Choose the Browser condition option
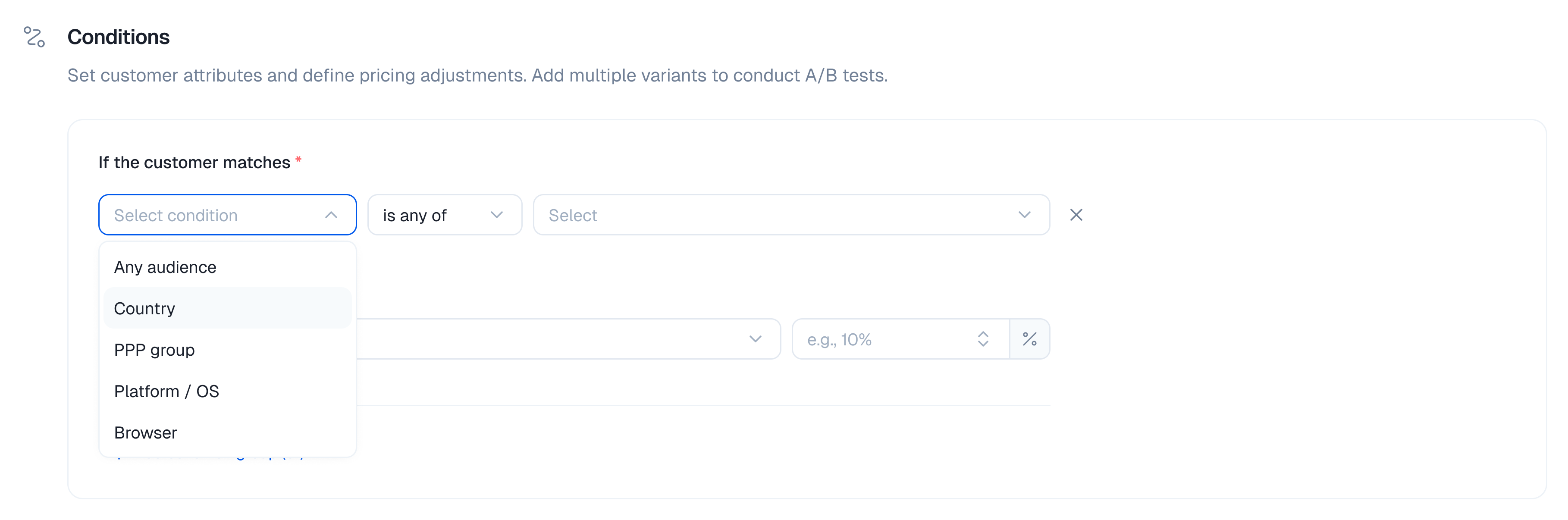Viewport: 1568px width, 520px height. click(x=145, y=433)
